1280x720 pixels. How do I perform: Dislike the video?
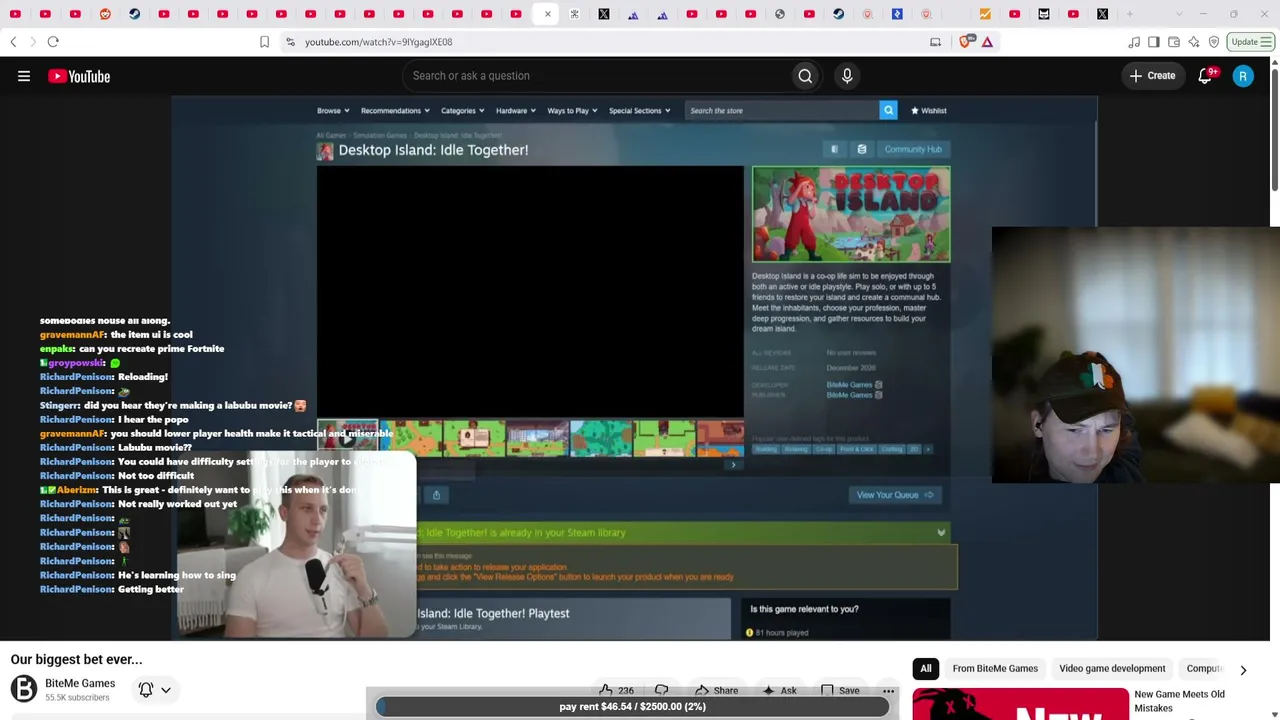point(661,690)
